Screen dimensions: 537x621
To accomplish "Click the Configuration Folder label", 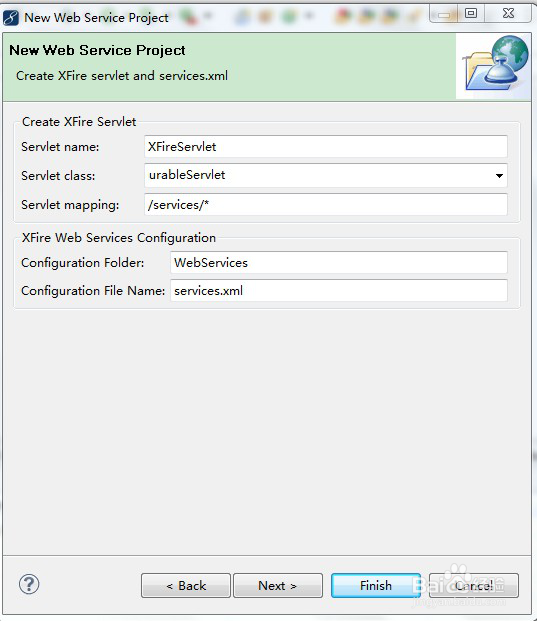I will 83,263.
